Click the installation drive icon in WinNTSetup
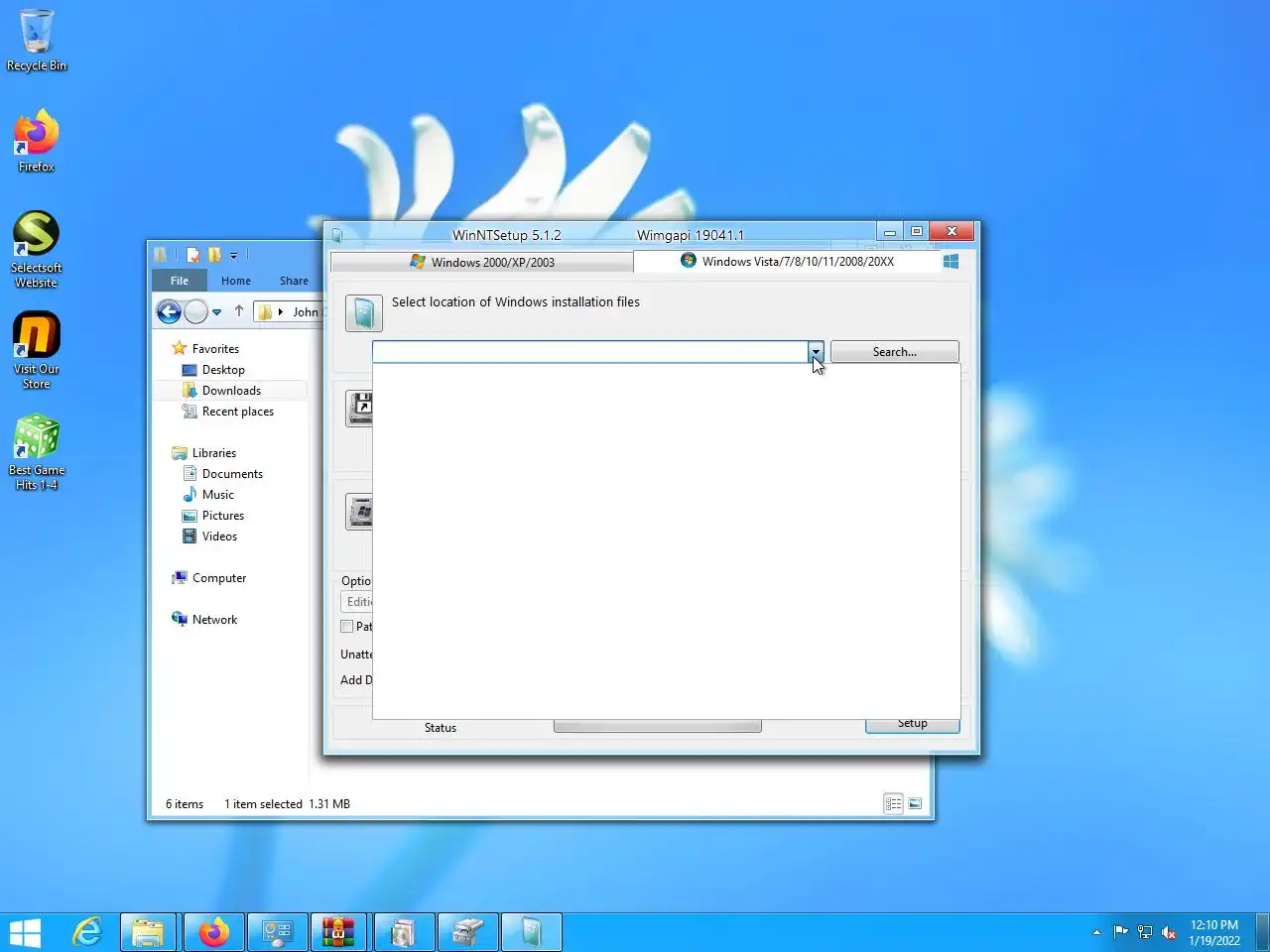Screen dimensions: 1270x952 [x=359, y=512]
